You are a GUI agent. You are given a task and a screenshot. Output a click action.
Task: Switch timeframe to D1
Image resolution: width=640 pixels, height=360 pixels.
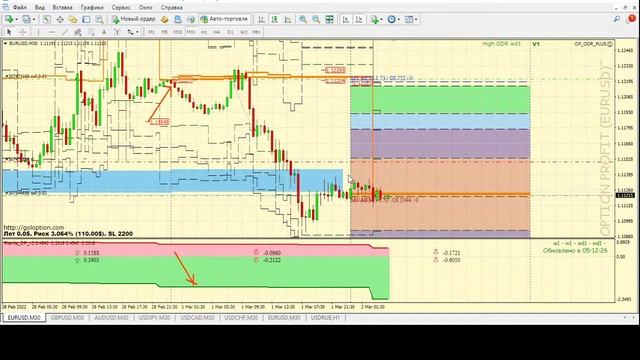(230, 32)
